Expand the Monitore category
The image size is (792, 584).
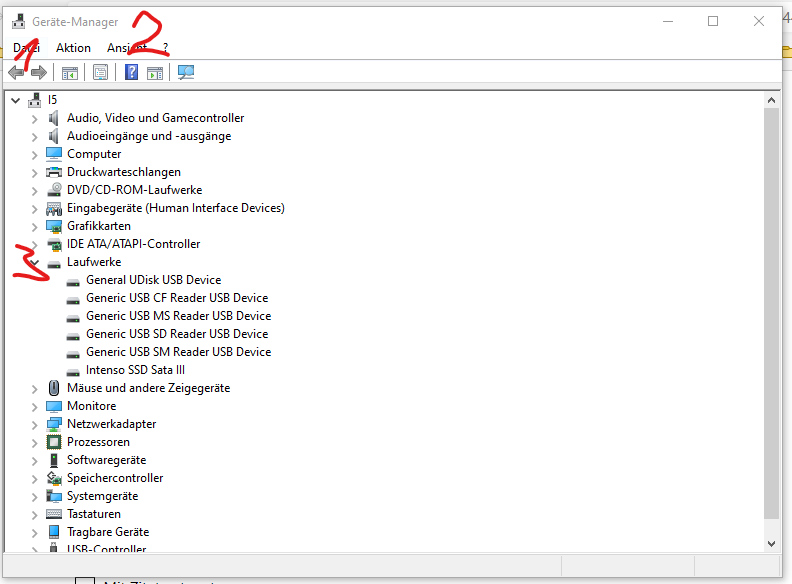point(34,407)
